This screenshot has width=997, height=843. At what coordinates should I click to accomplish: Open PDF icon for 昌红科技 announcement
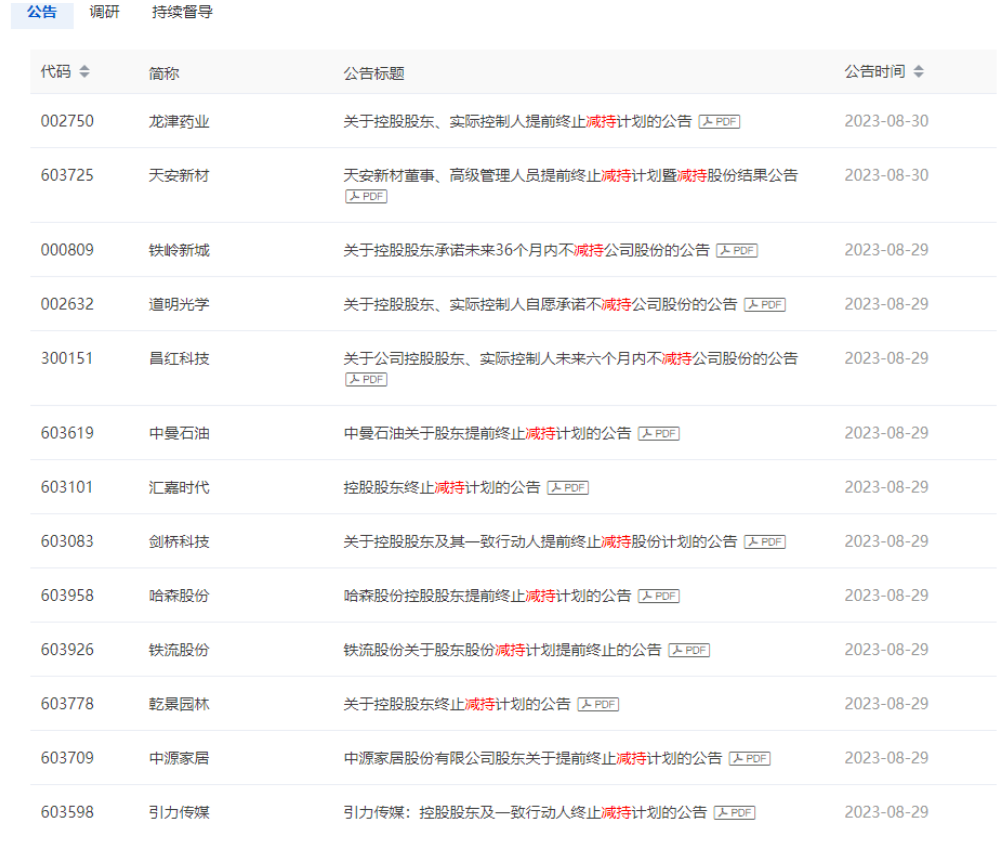point(366,380)
